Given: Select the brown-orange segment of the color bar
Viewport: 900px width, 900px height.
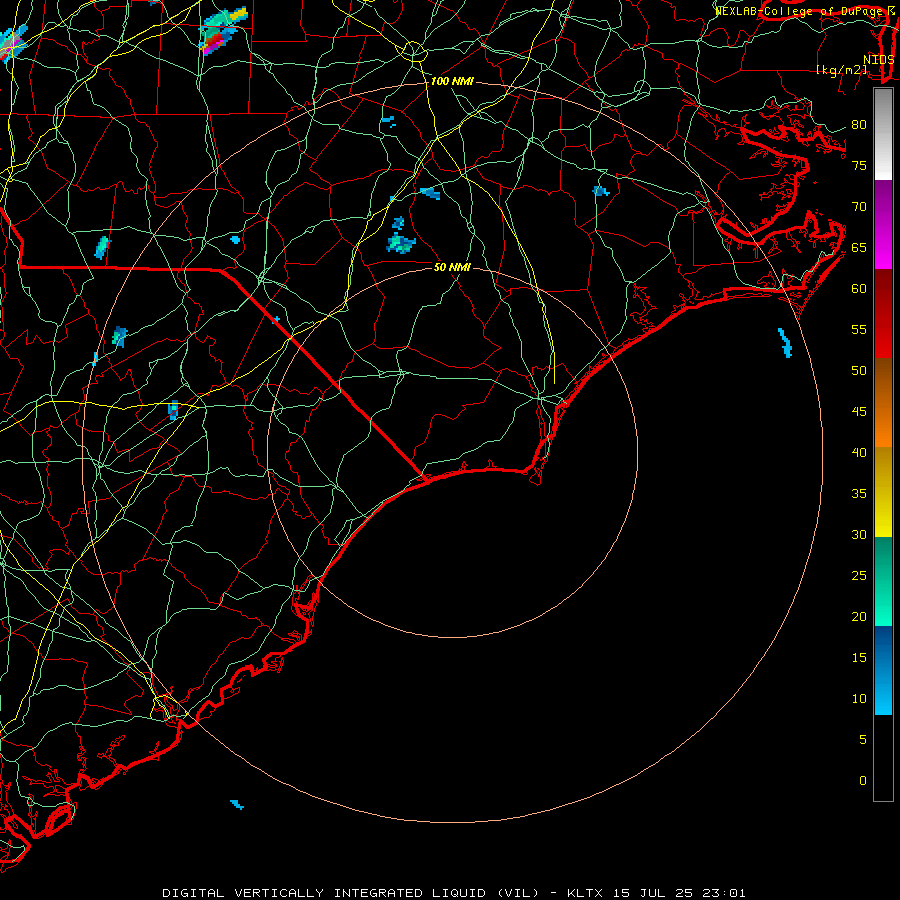Looking at the screenshot, I should pyautogui.click(x=883, y=402).
